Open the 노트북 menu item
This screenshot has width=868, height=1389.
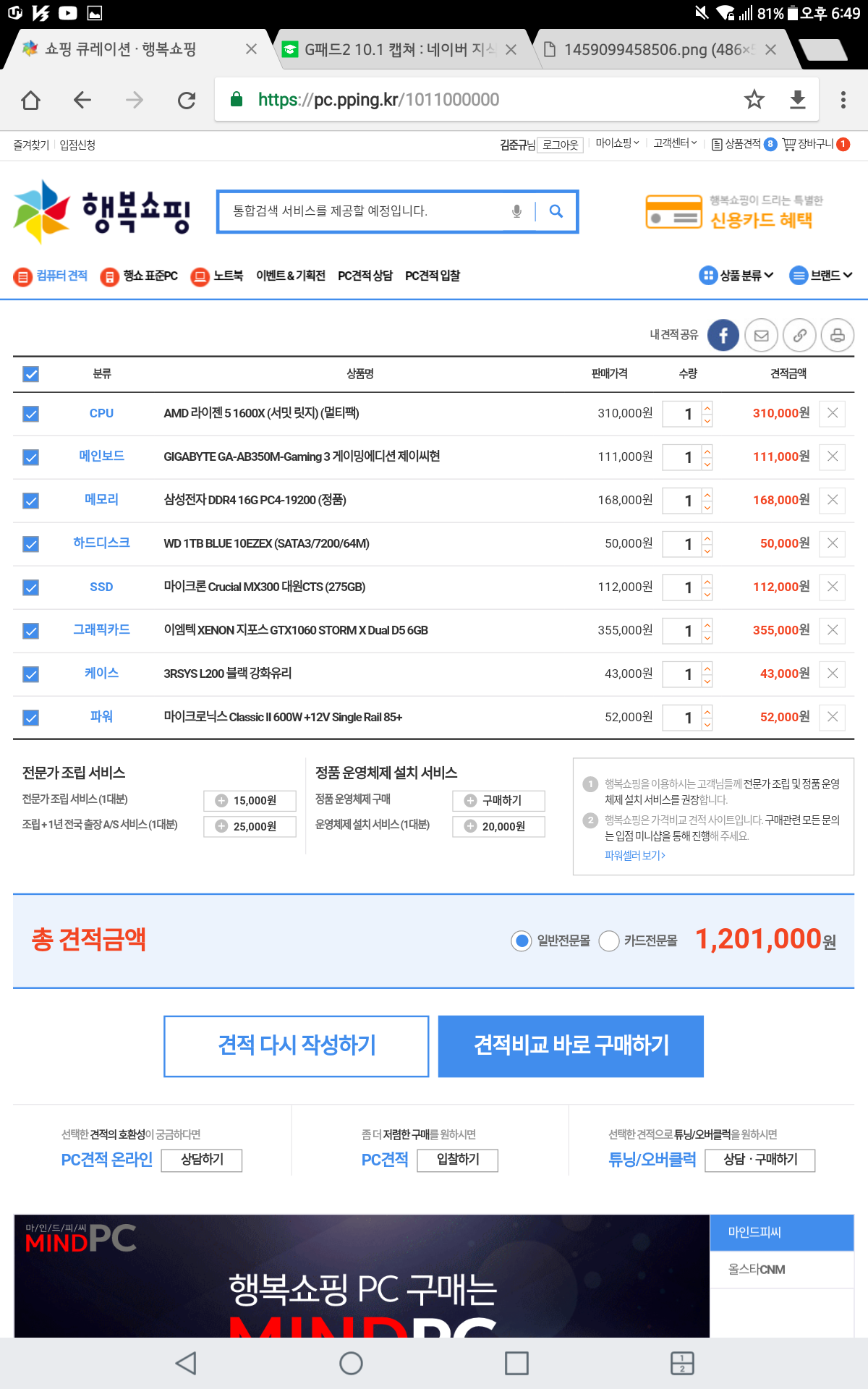pyautogui.click(x=217, y=276)
